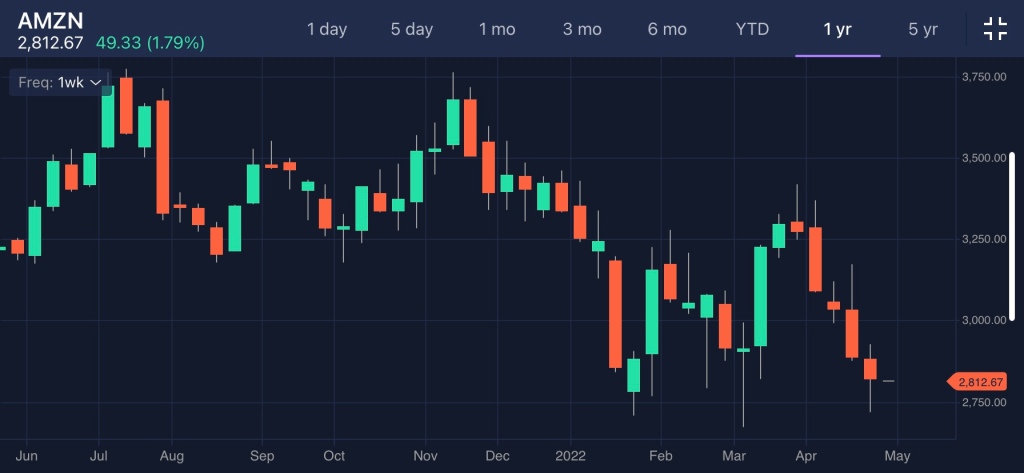1024x473 pixels.
Task: Click the green 49.33 (1.79%) change
Action: (150, 43)
